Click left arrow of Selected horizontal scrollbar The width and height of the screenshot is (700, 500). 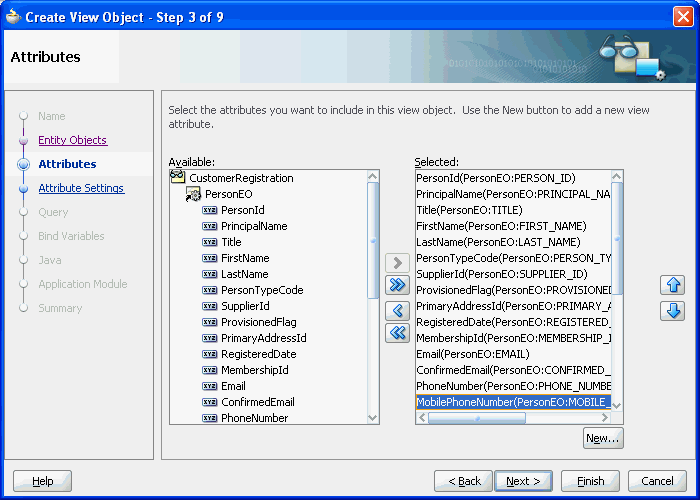point(422,418)
